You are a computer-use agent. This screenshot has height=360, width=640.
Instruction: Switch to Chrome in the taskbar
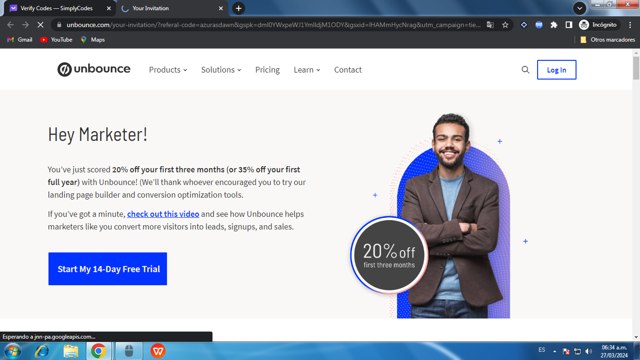point(98,351)
